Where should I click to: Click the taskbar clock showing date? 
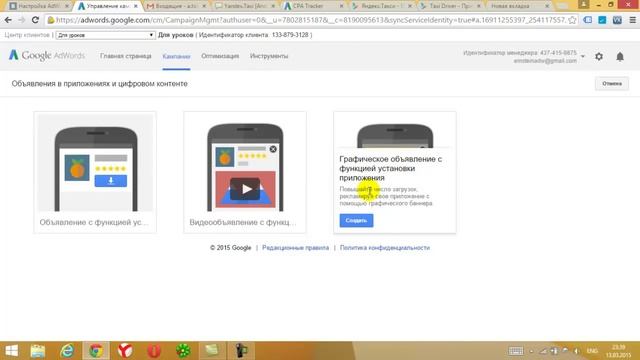(x=618, y=351)
